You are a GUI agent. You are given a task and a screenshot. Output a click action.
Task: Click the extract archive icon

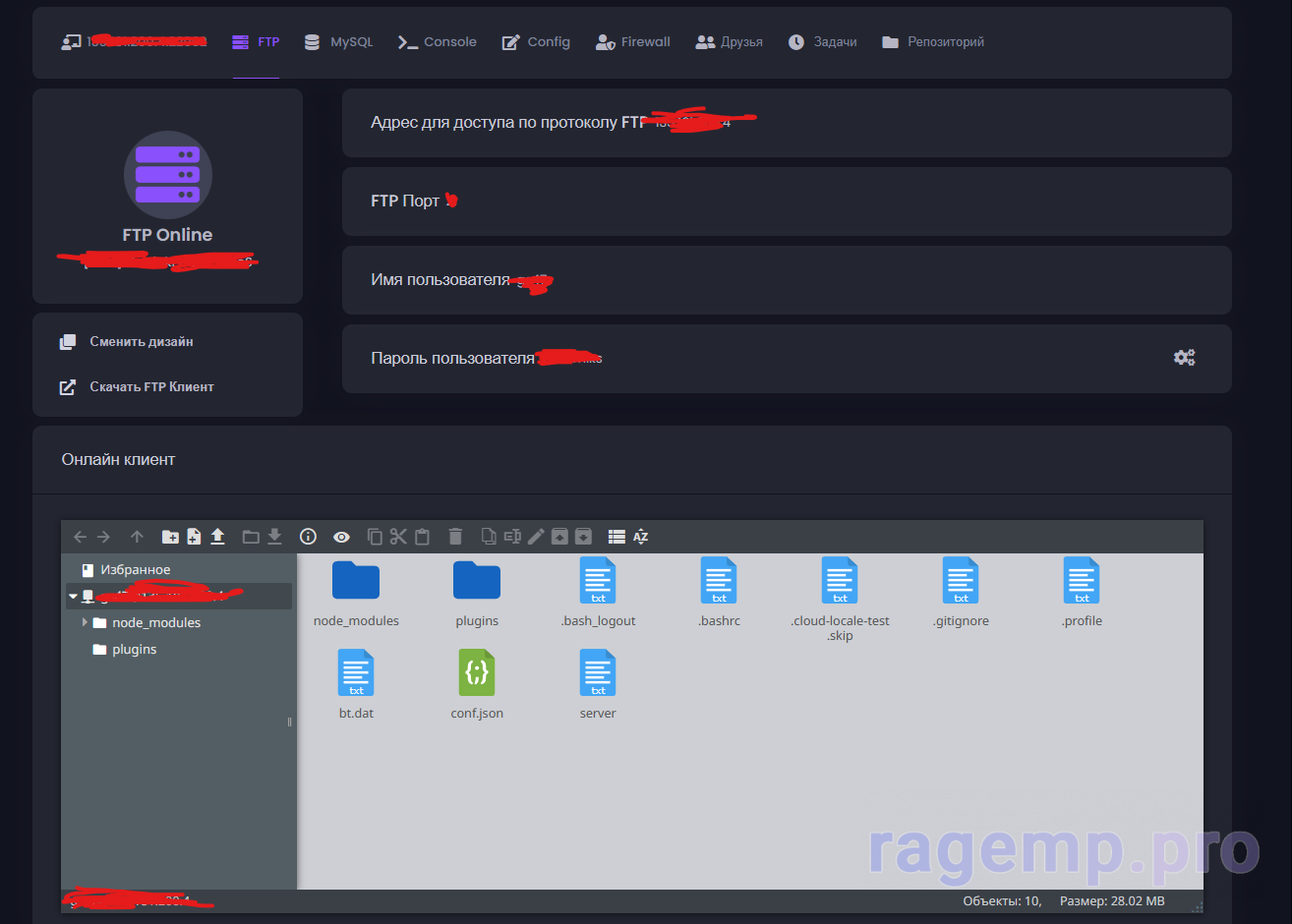[559, 537]
